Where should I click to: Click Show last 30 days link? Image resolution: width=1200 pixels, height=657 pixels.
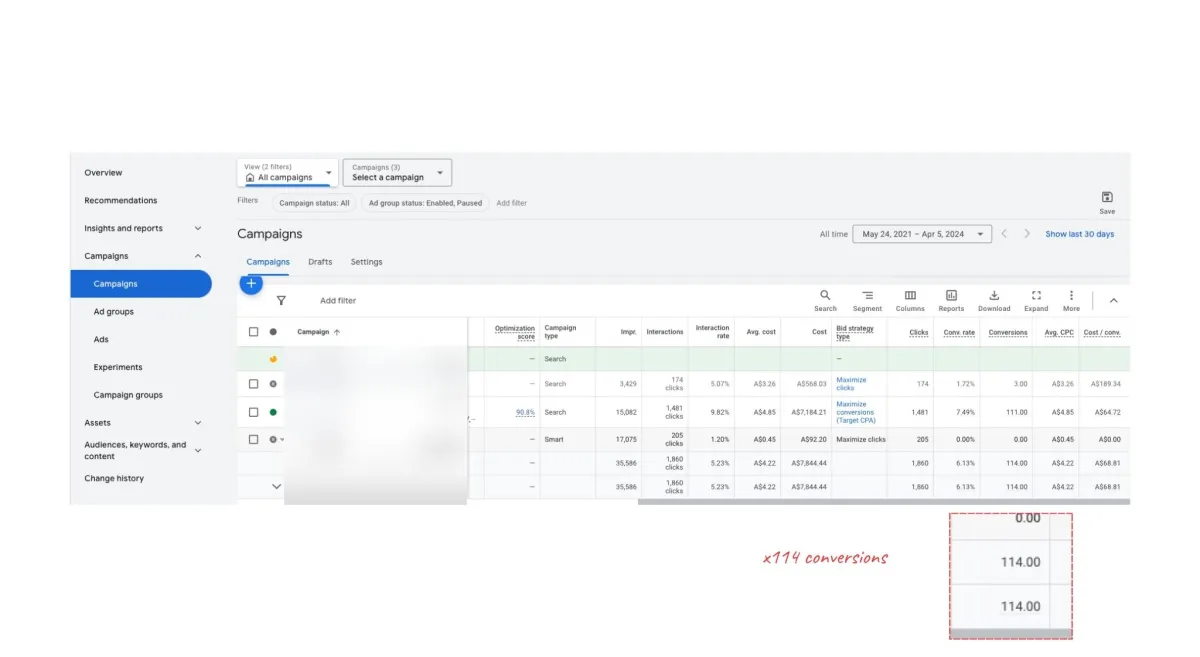point(1080,234)
